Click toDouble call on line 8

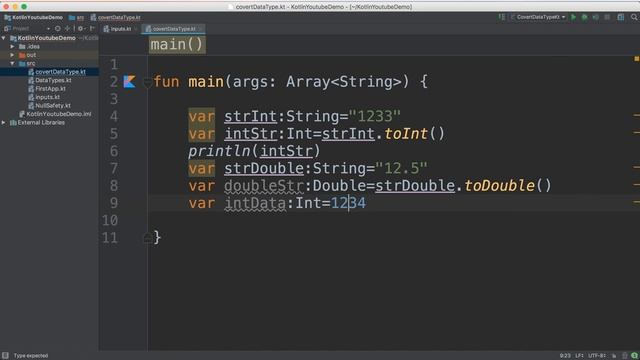point(499,186)
